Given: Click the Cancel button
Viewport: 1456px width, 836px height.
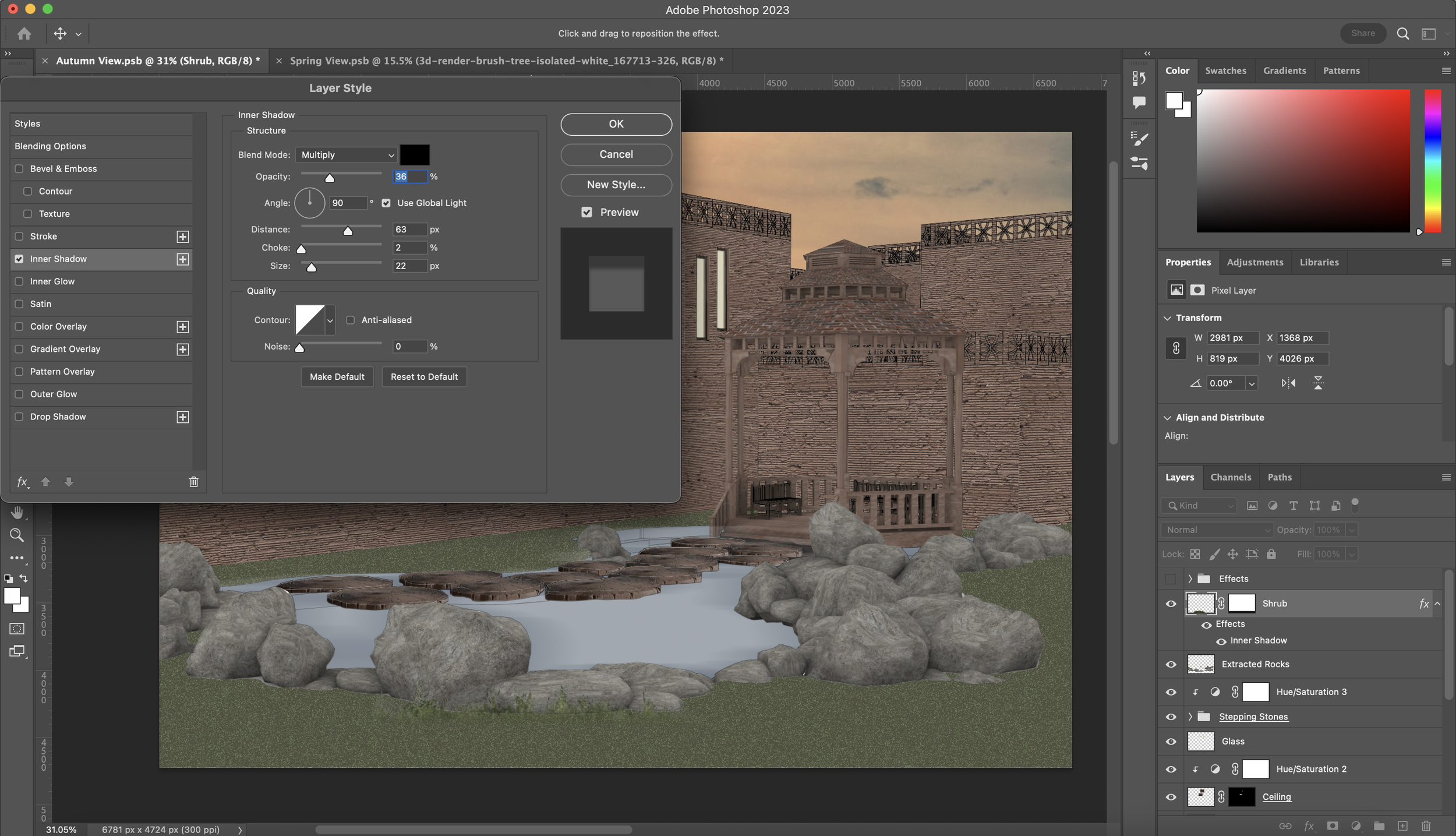Looking at the screenshot, I should pyautogui.click(x=616, y=154).
